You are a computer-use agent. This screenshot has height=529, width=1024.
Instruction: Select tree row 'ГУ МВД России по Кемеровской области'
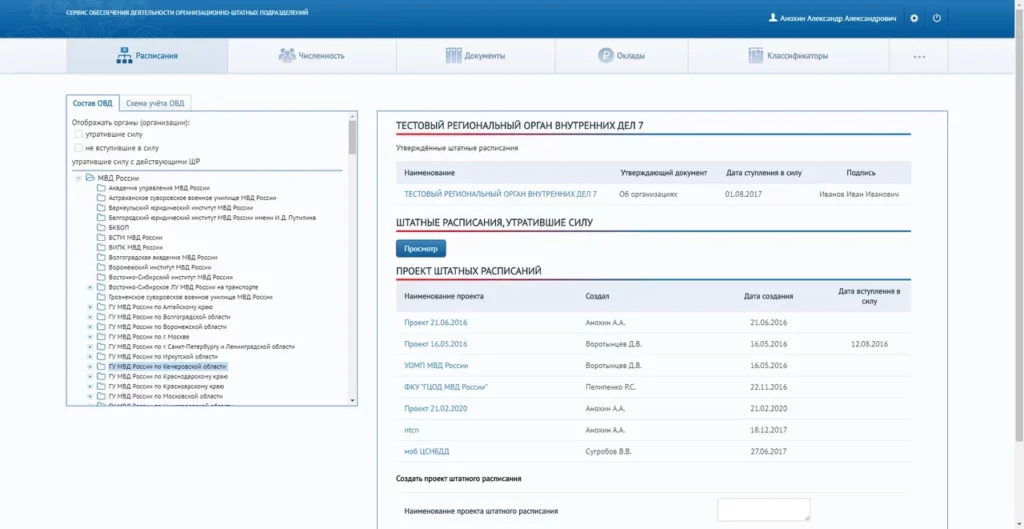click(167, 366)
